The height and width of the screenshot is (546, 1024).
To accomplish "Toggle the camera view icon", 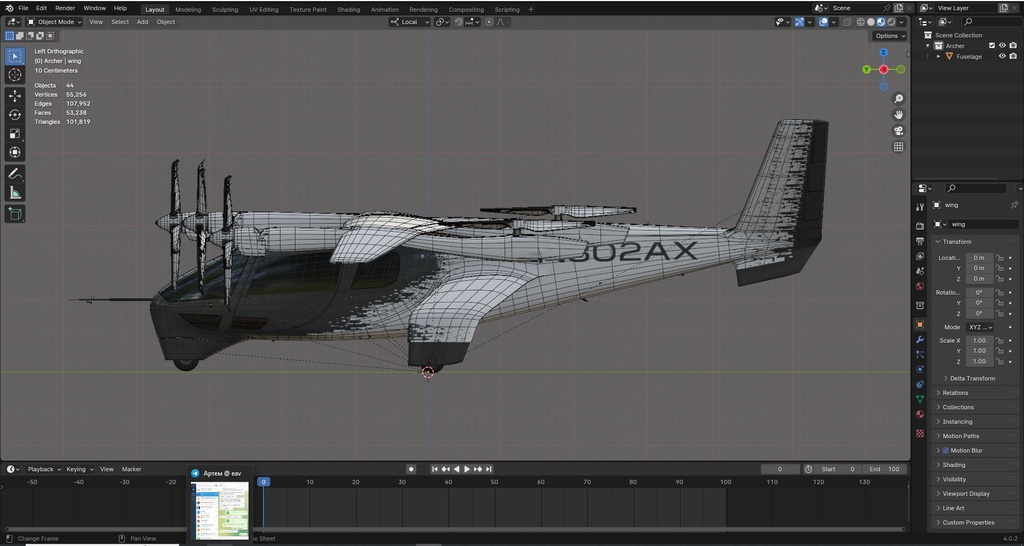I will pos(899,131).
